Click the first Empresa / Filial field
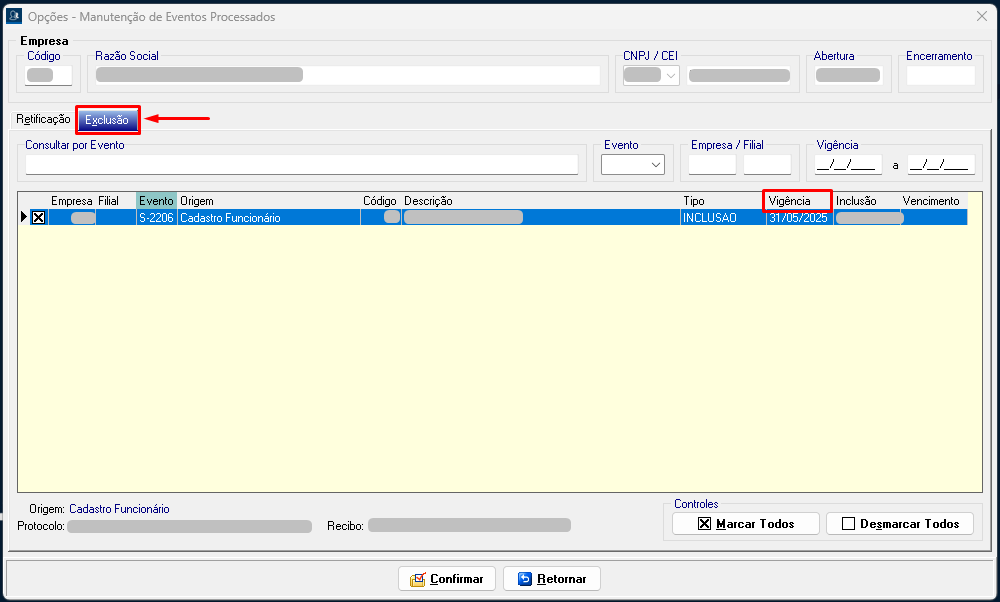The height and width of the screenshot is (602, 1000). 712,165
